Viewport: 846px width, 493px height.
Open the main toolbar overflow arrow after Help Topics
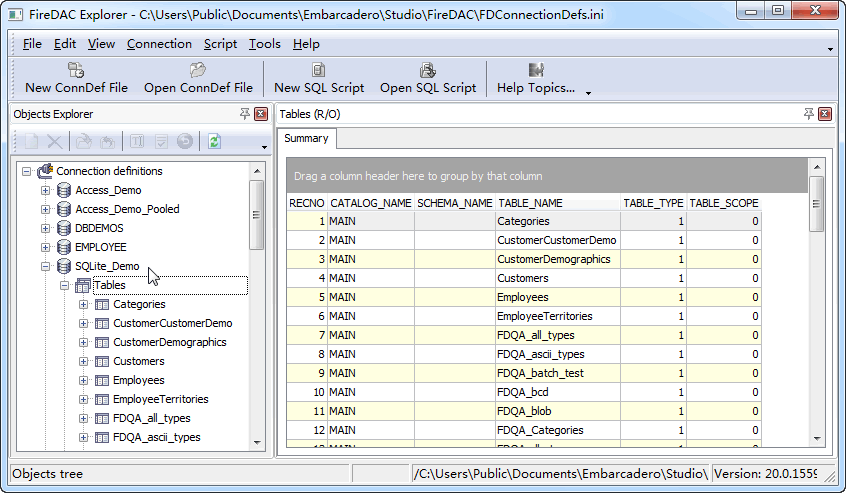[588, 93]
